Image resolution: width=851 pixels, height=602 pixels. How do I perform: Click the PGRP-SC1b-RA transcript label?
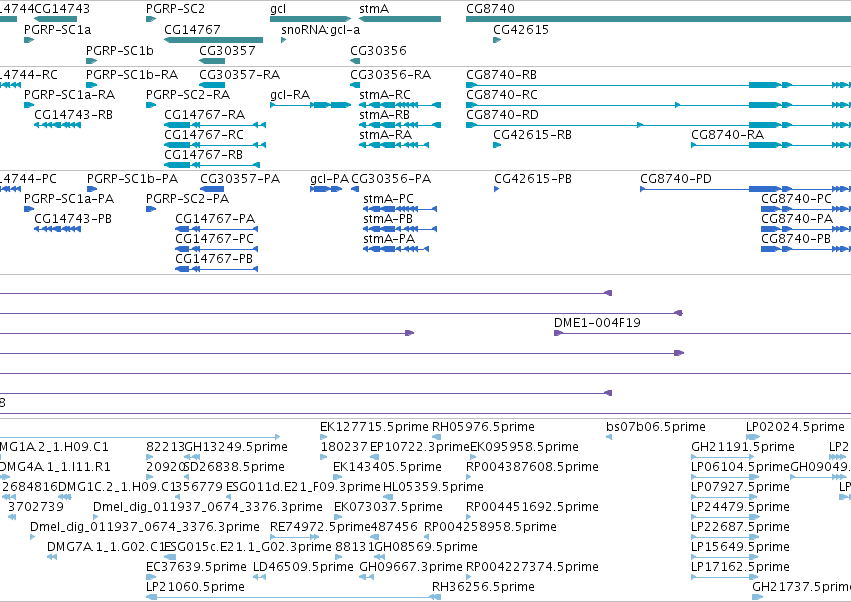[x=132, y=74]
